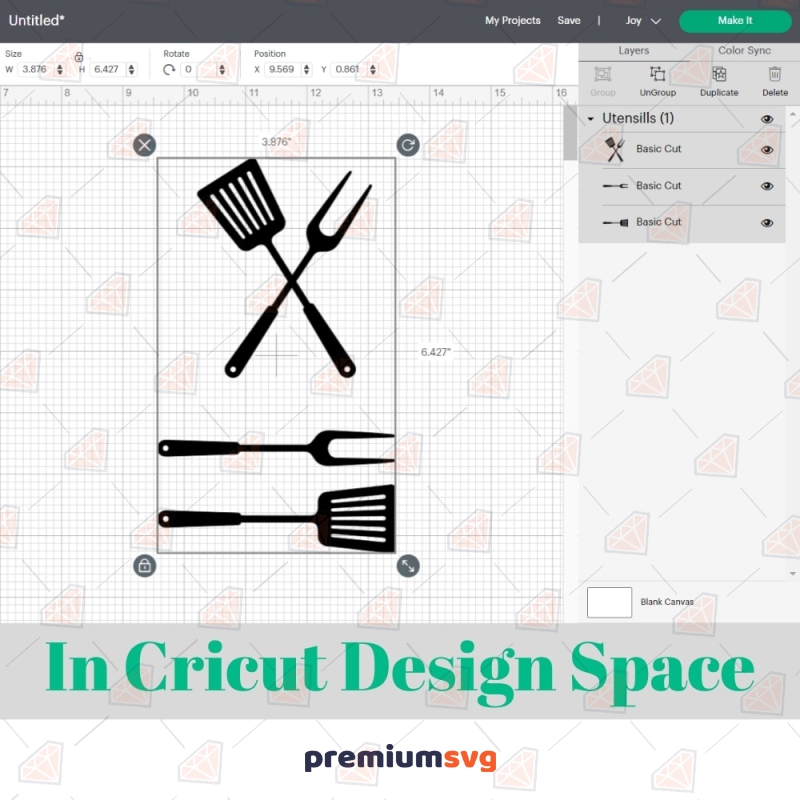The image size is (800, 800).
Task: Hide the Utensills group layer
Action: click(766, 118)
